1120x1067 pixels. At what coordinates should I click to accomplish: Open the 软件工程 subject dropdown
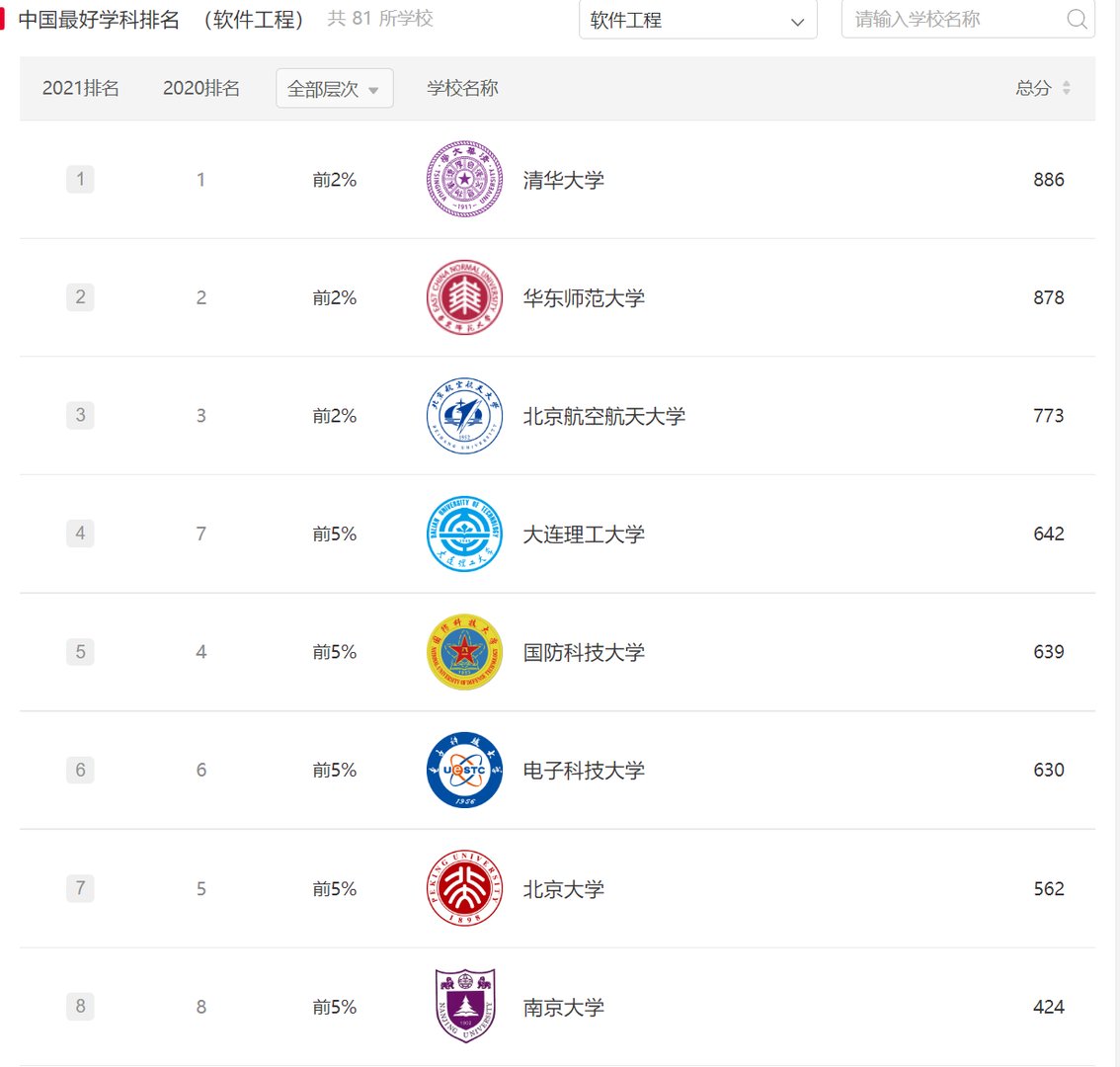[x=697, y=20]
